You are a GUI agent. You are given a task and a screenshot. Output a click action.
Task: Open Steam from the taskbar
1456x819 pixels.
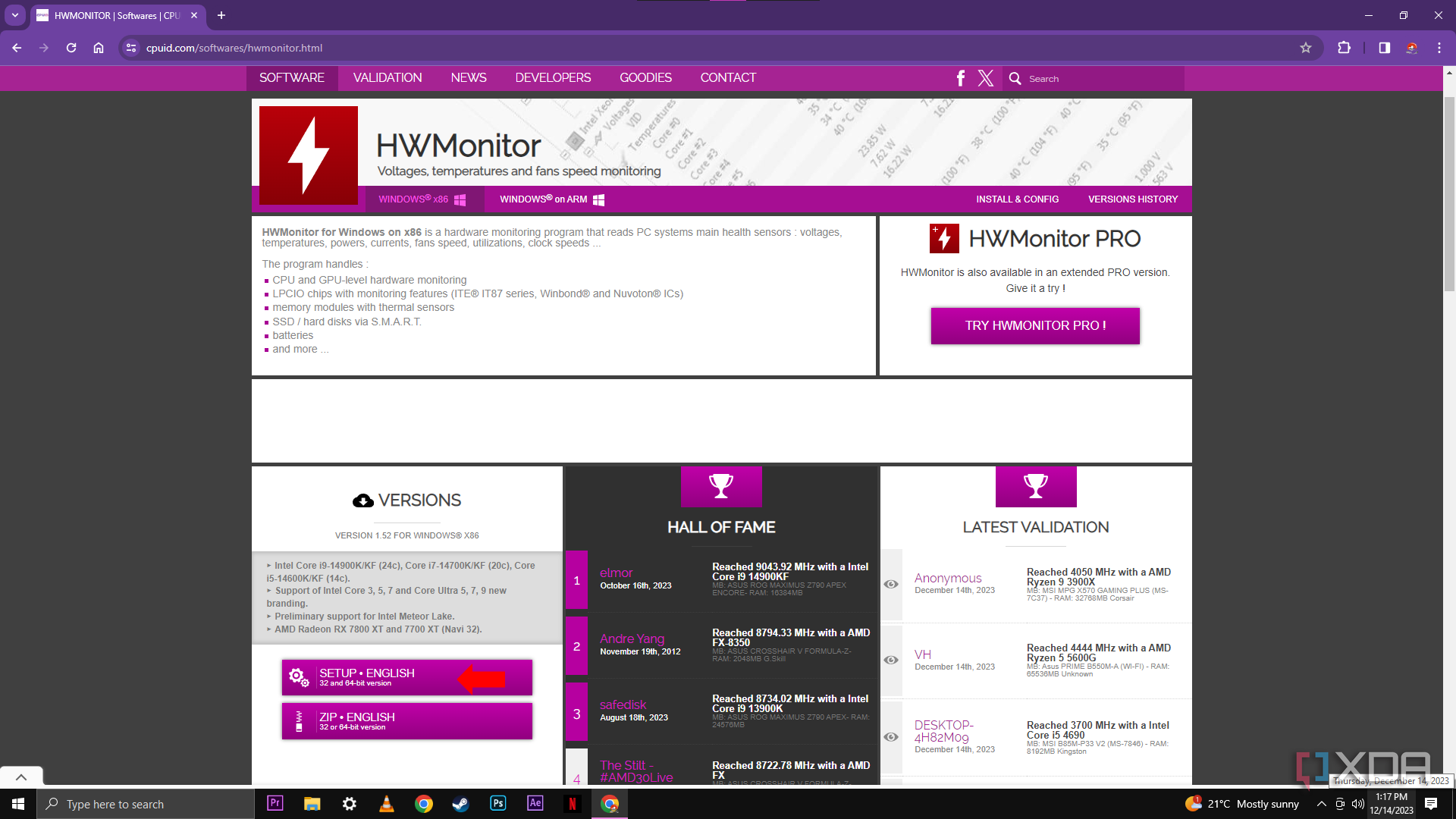point(460,804)
